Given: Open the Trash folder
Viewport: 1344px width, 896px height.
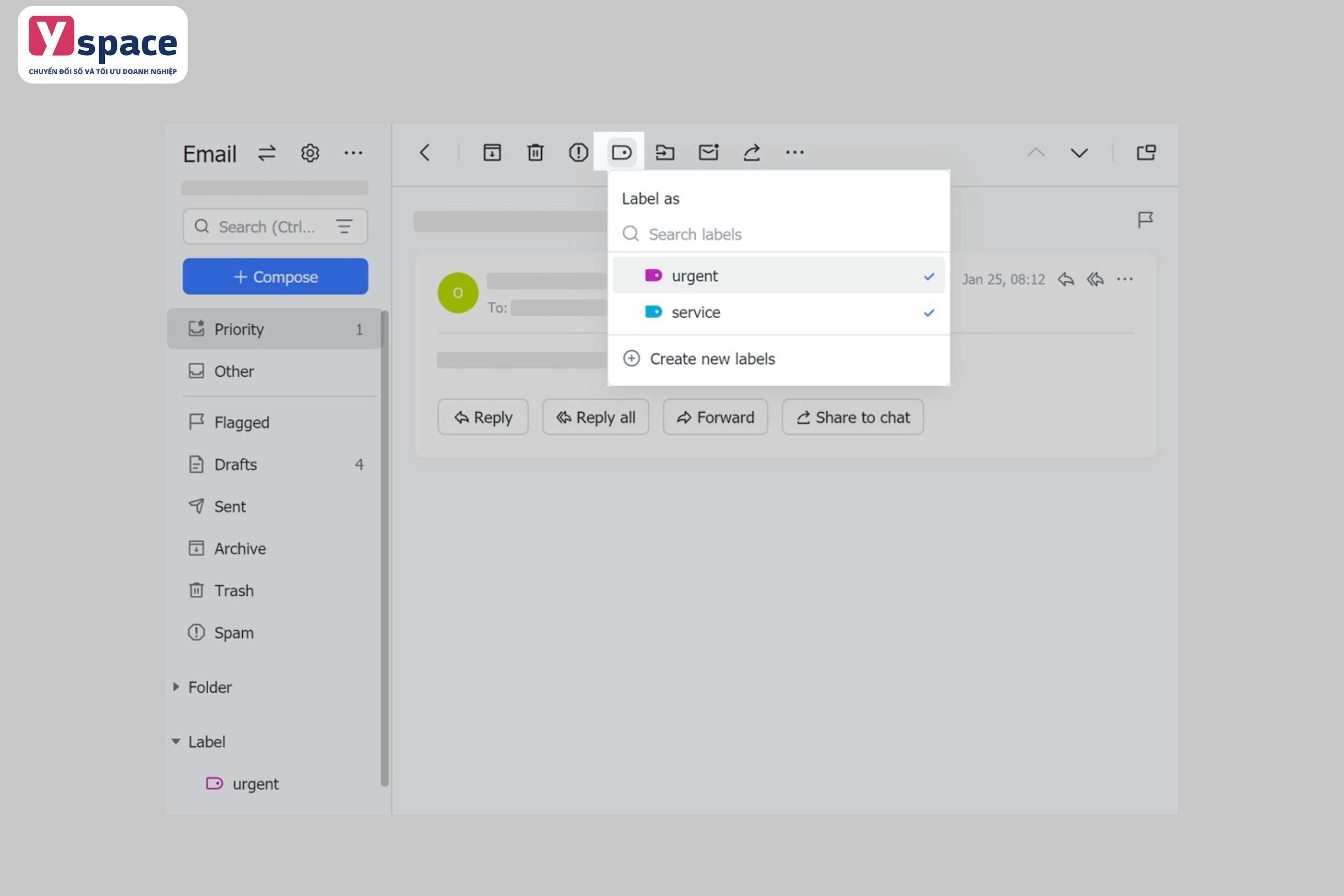Looking at the screenshot, I should click(274, 591).
